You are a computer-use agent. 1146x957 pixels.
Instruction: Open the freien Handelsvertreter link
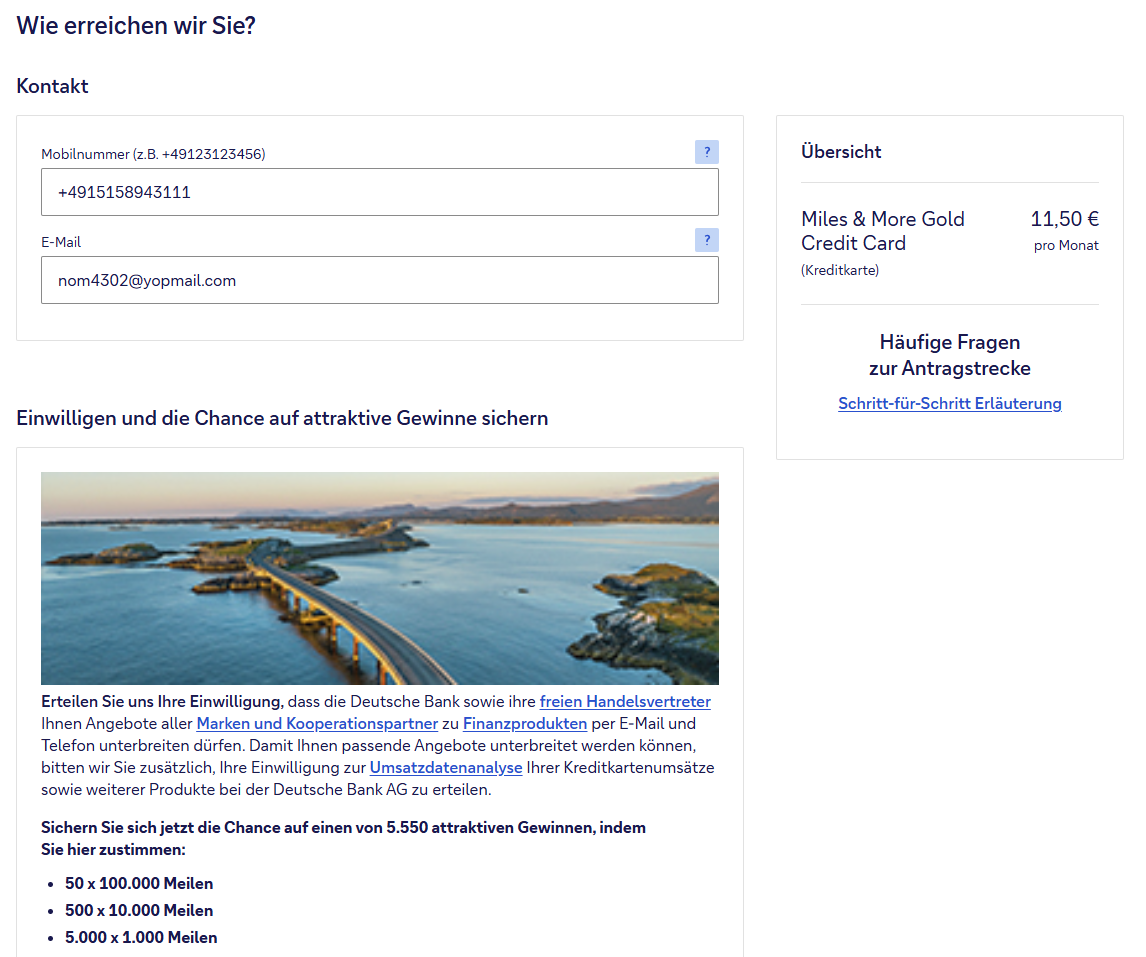pos(625,702)
